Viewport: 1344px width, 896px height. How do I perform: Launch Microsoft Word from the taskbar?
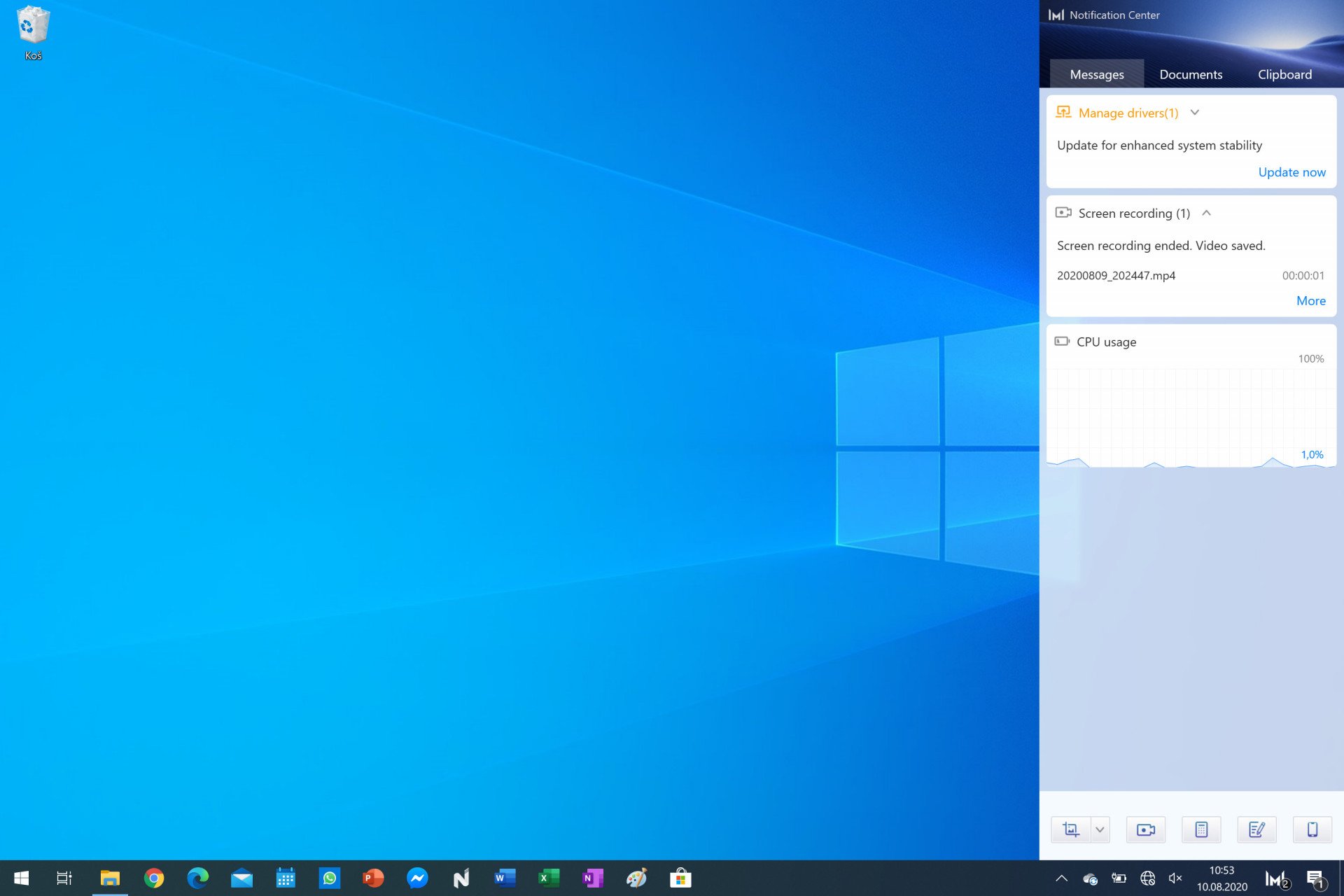(505, 878)
